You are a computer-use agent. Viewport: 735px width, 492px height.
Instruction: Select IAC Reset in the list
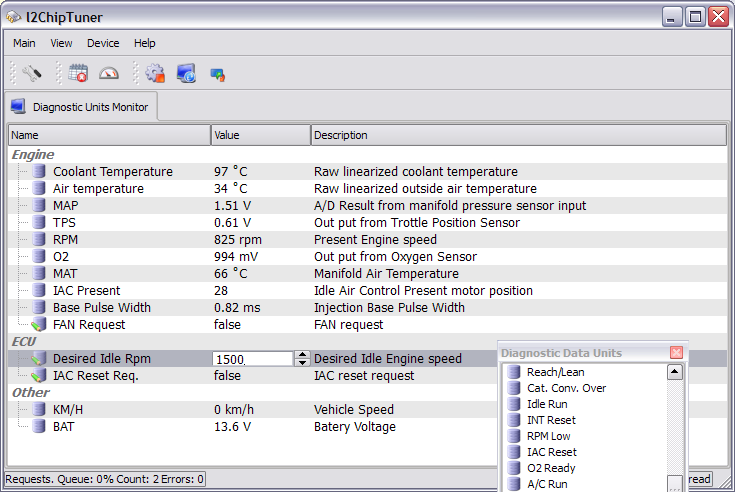(552, 452)
